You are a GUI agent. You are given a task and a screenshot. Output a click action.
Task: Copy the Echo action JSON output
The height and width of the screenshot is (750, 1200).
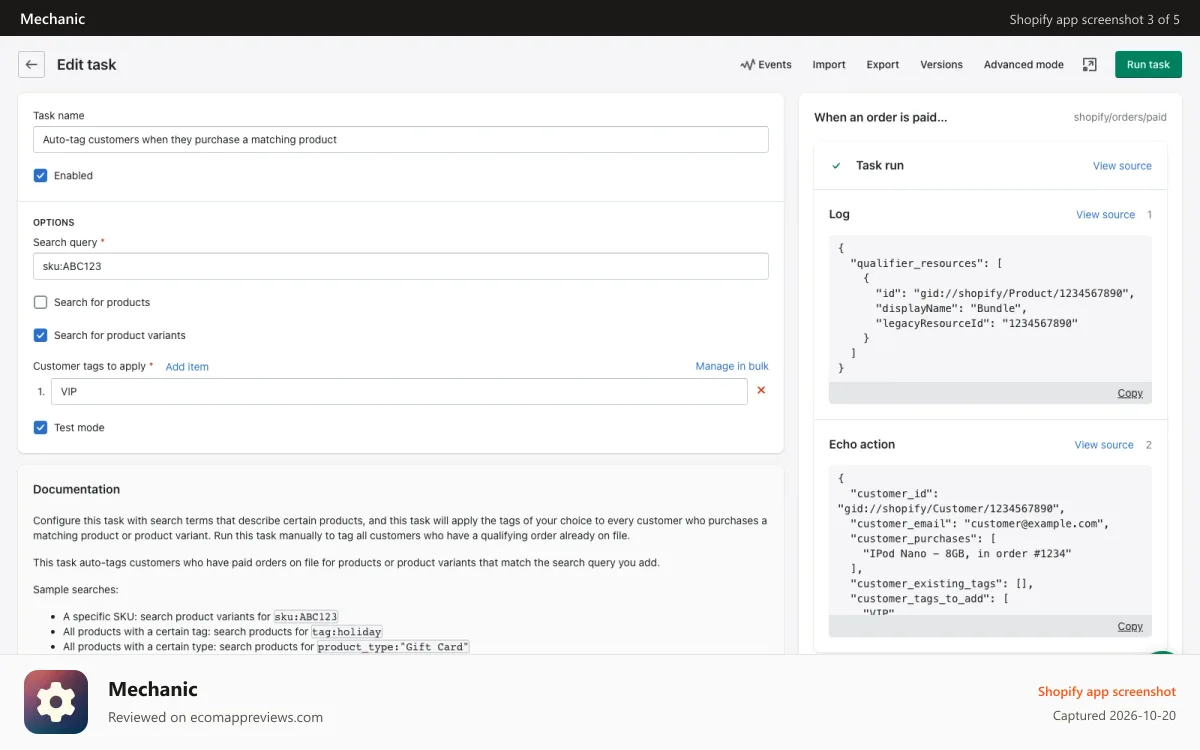tap(1130, 626)
